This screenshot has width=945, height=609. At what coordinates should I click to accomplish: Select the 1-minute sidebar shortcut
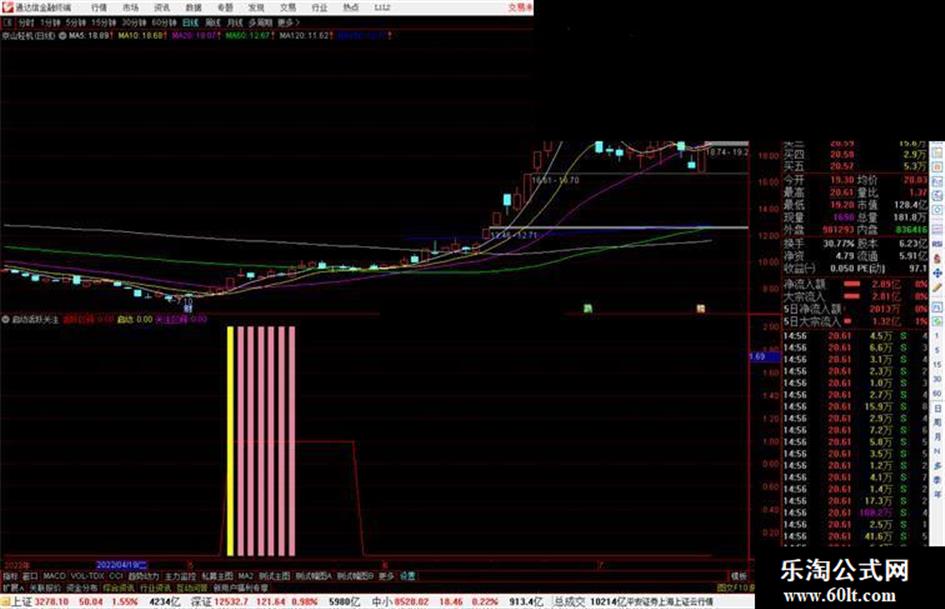click(x=938, y=336)
